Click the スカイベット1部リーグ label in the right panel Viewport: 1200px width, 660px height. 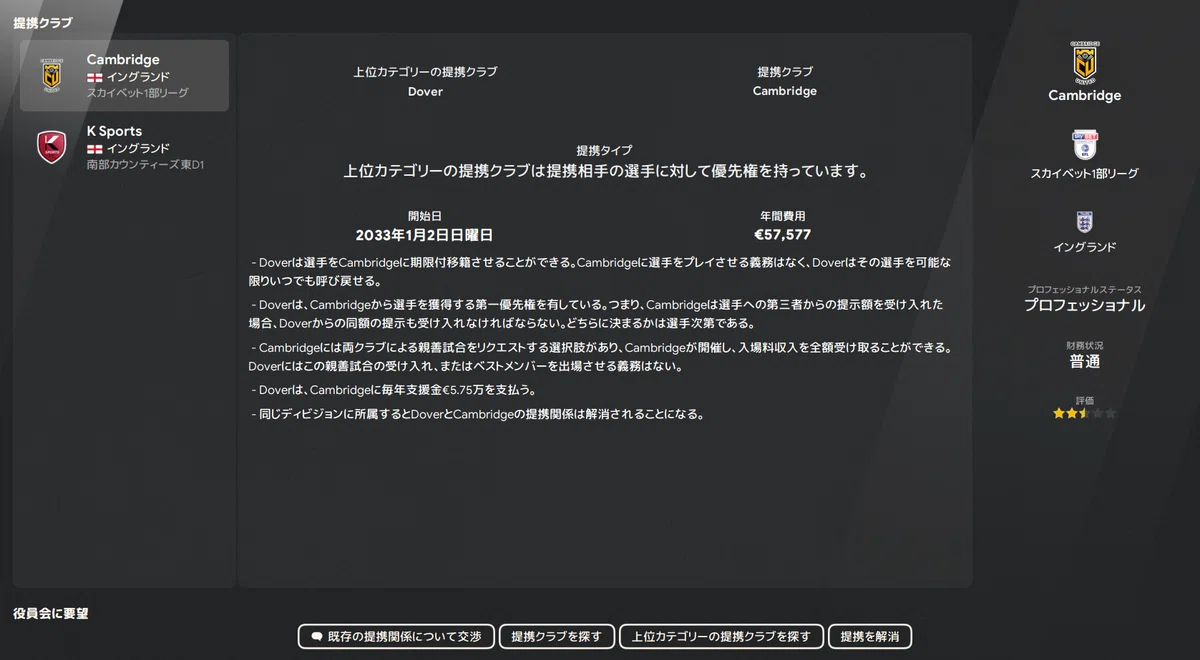coord(1084,174)
